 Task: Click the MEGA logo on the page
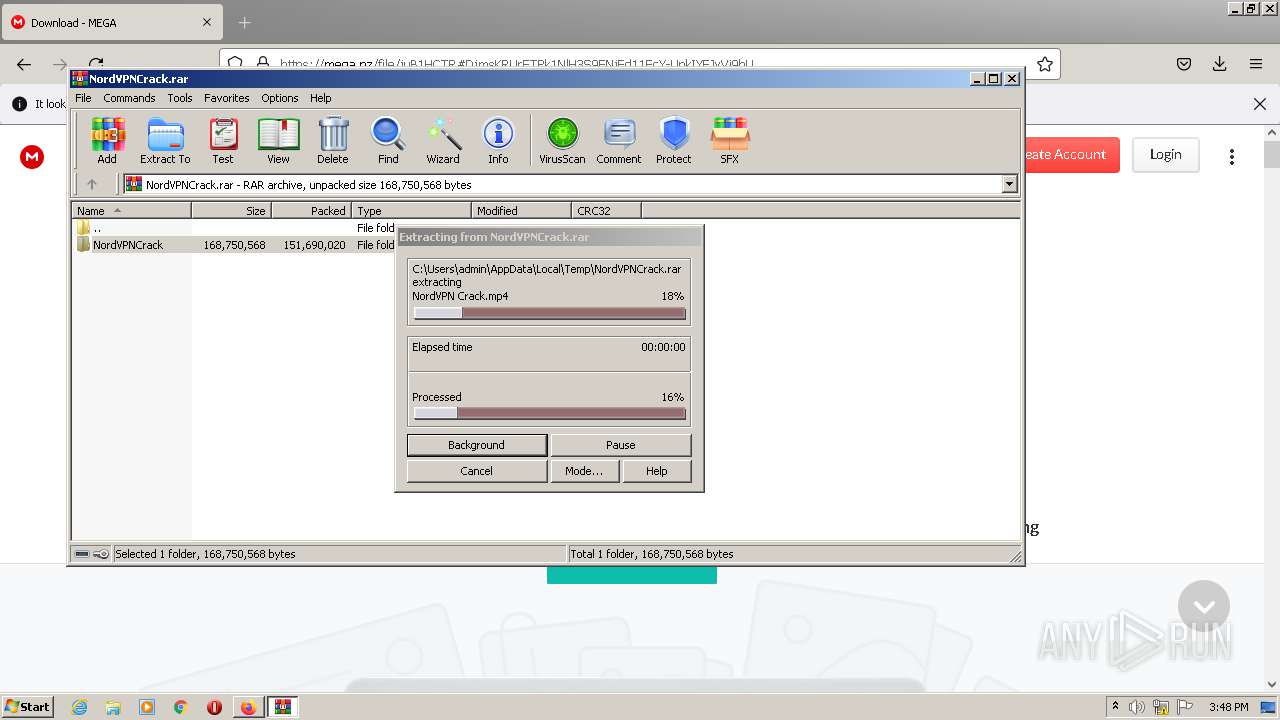click(32, 156)
